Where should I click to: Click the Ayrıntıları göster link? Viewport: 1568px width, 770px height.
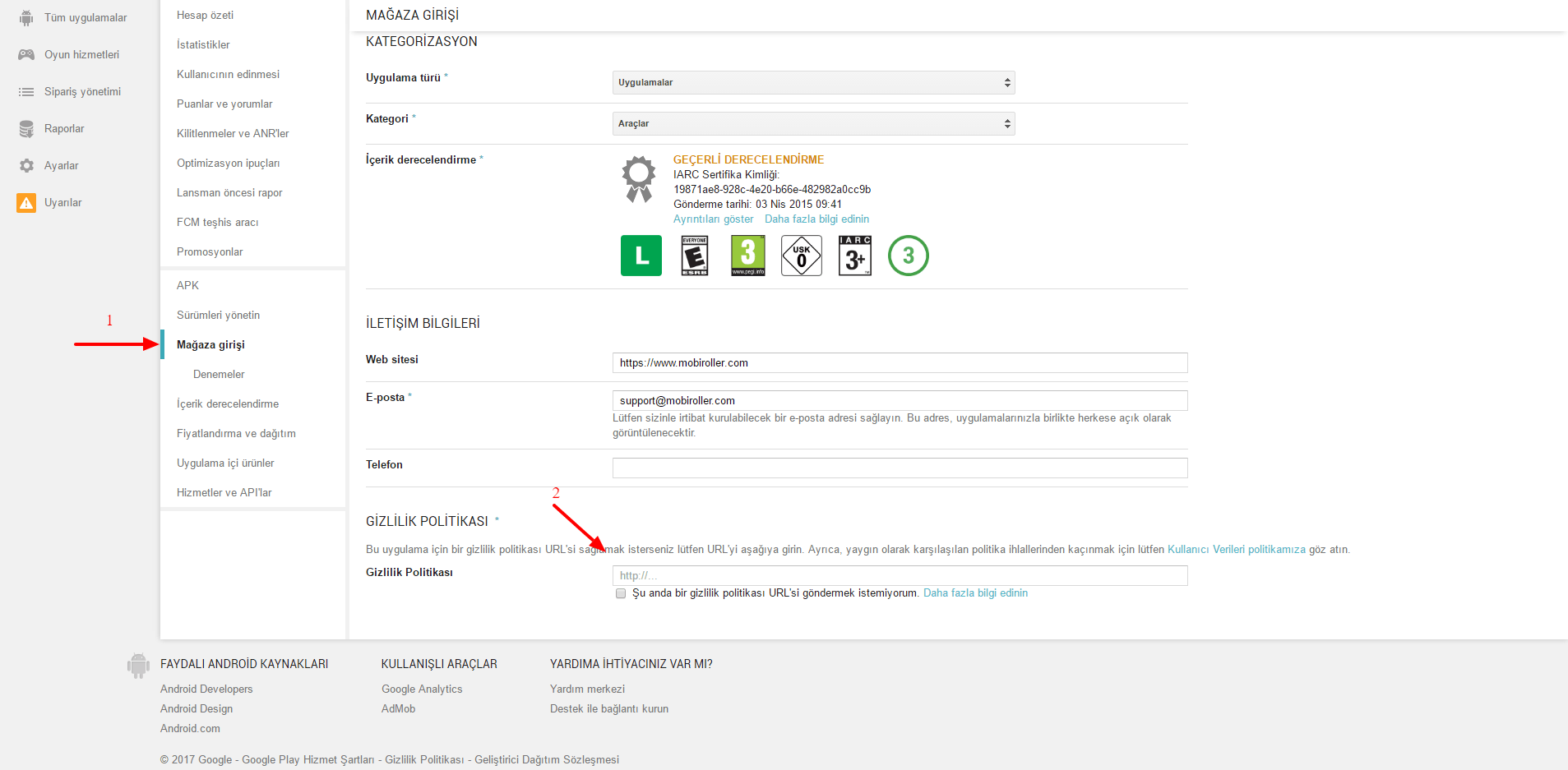[713, 219]
